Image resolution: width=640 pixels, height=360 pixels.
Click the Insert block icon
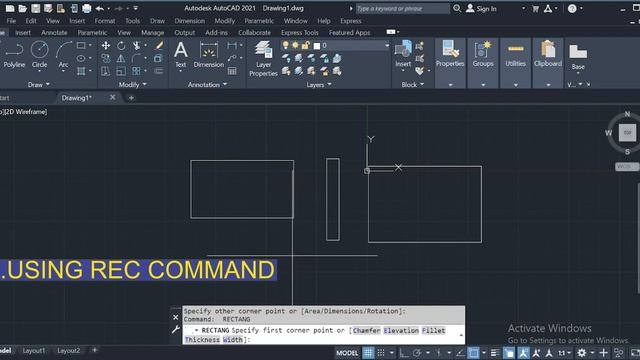click(x=403, y=54)
